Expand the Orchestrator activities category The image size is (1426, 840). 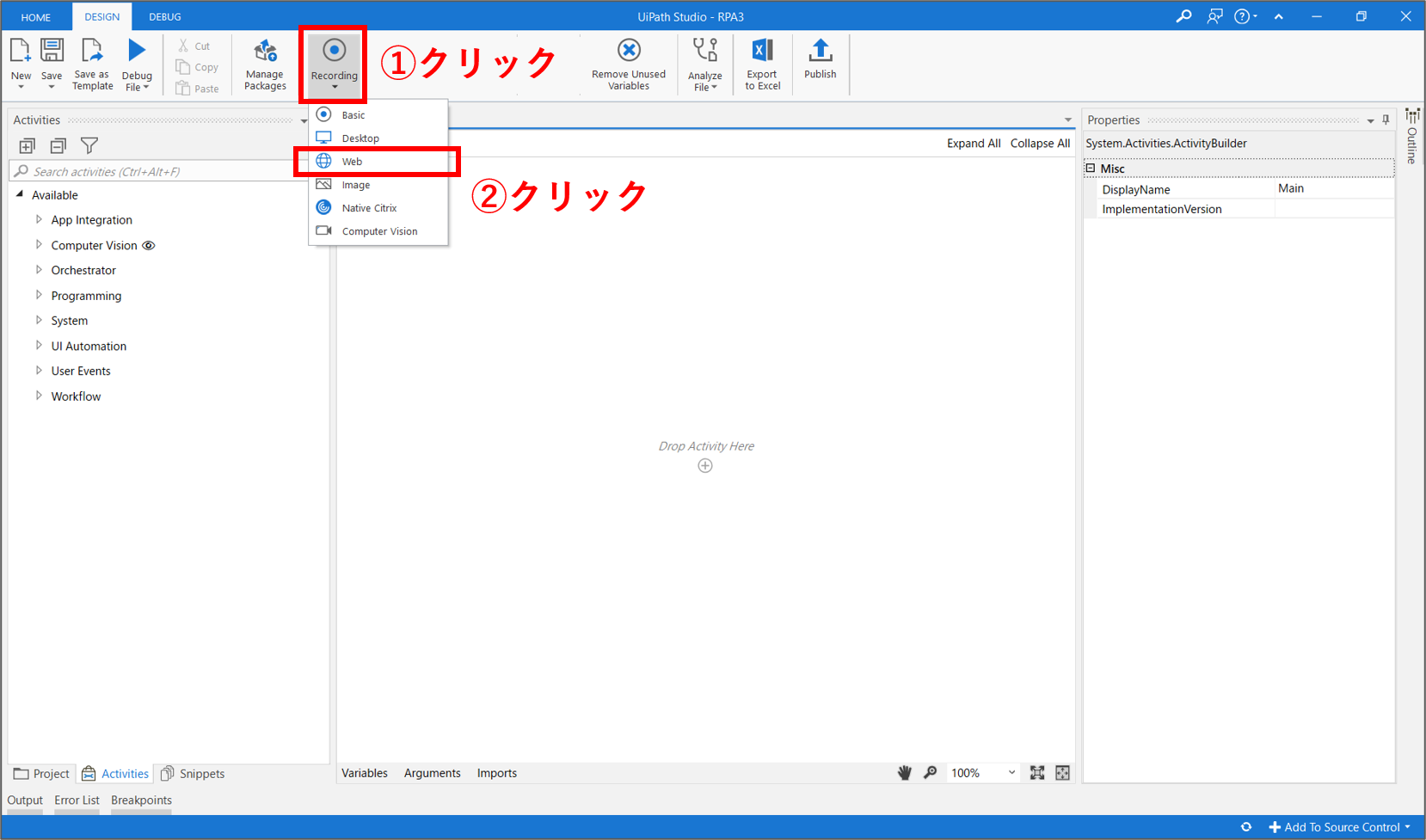point(39,270)
